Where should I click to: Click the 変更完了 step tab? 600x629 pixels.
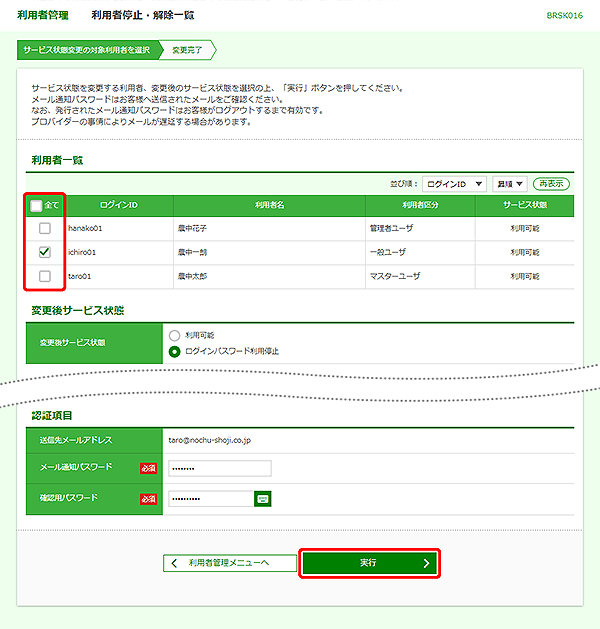[187, 50]
